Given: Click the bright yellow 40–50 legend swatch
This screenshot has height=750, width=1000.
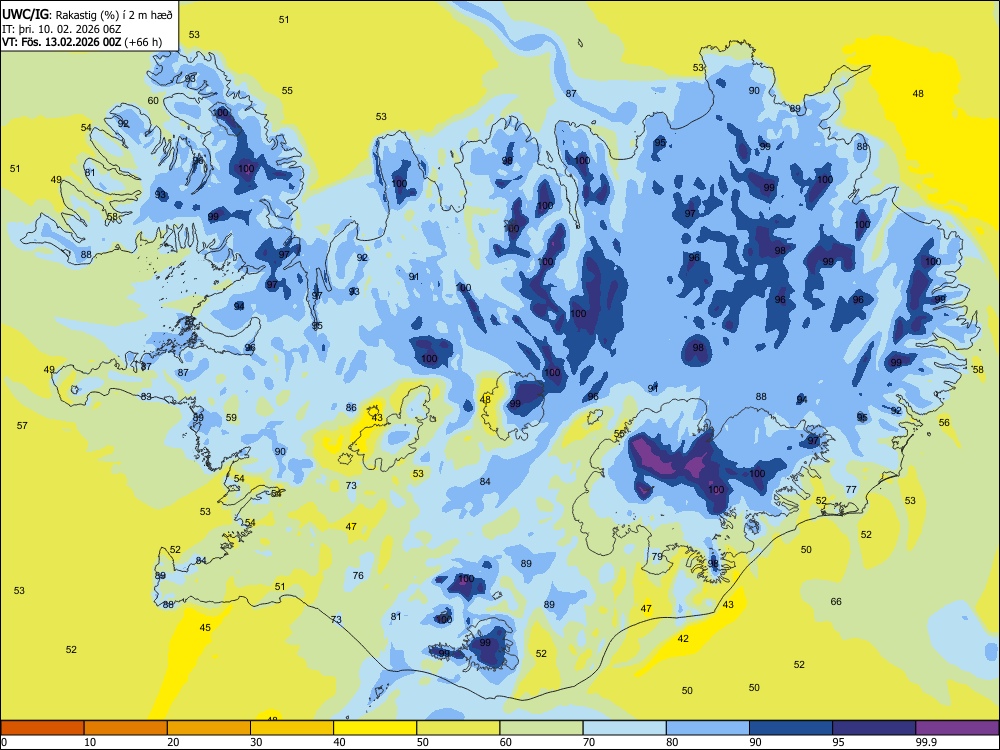Looking at the screenshot, I should point(375,728).
